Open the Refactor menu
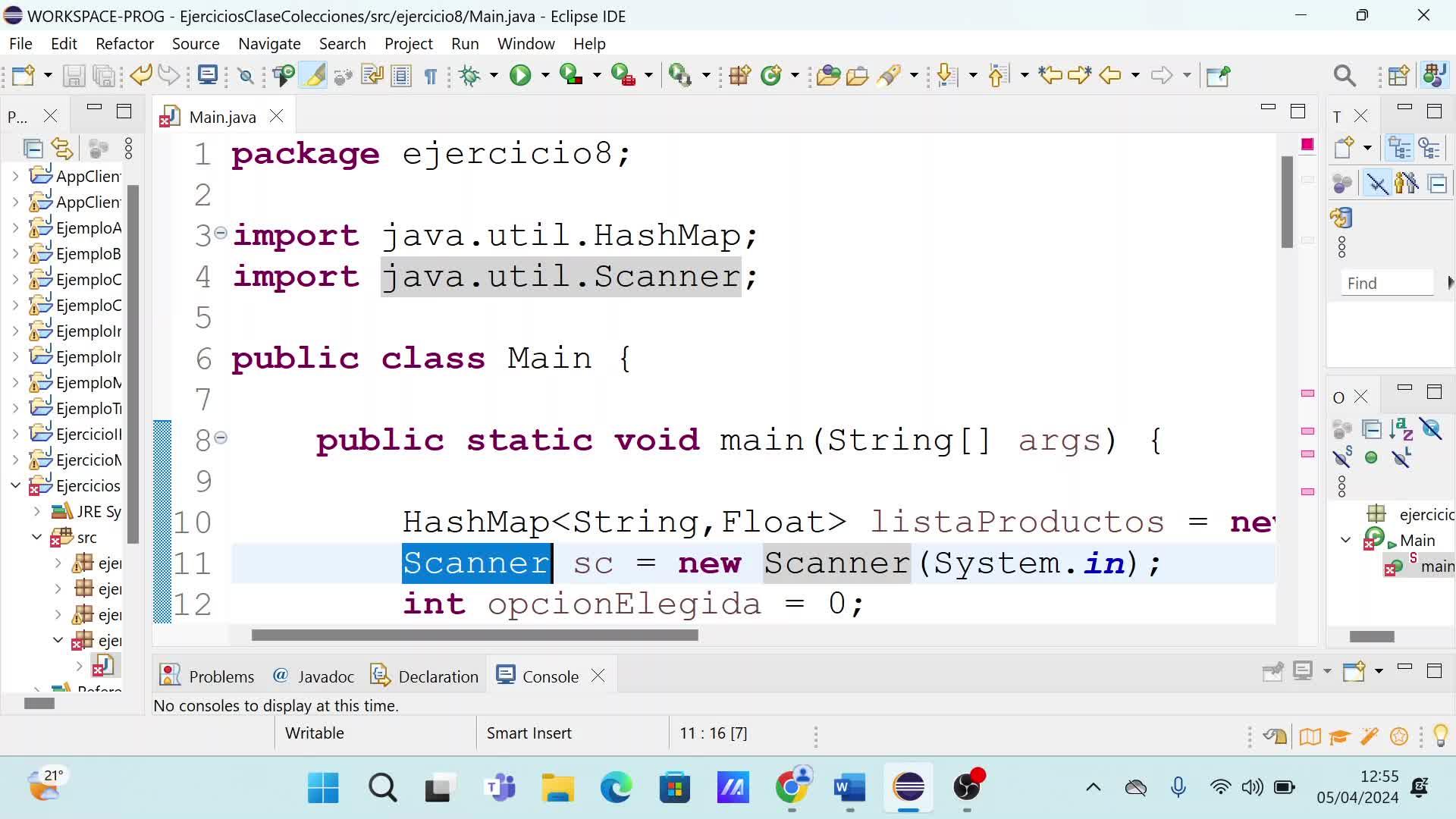 pyautogui.click(x=124, y=44)
